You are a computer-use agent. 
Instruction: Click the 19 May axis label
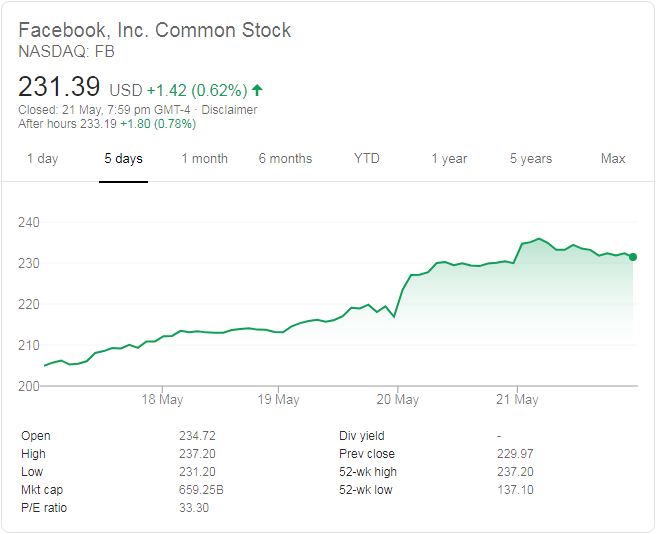point(279,400)
